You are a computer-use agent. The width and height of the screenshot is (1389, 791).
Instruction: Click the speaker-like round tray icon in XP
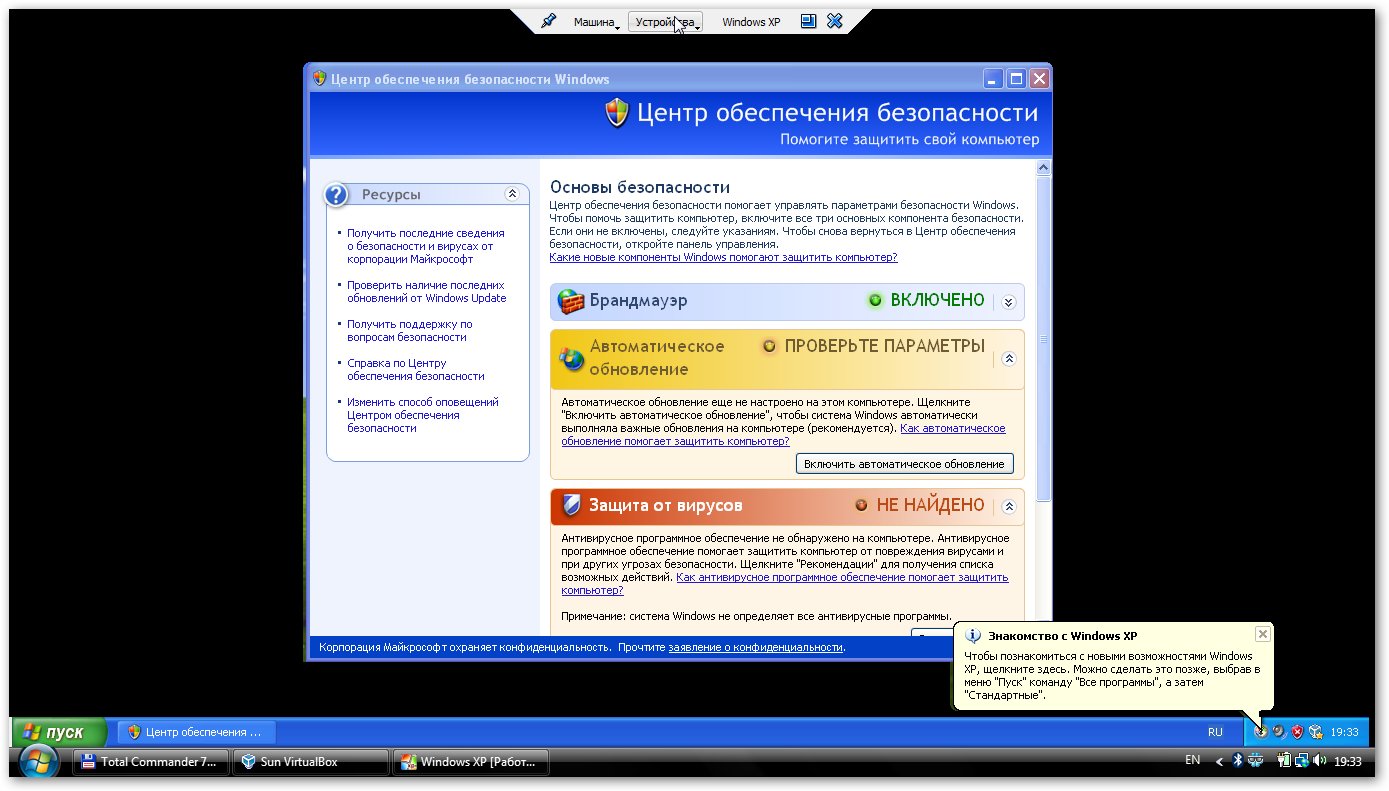pyautogui.click(x=1280, y=732)
